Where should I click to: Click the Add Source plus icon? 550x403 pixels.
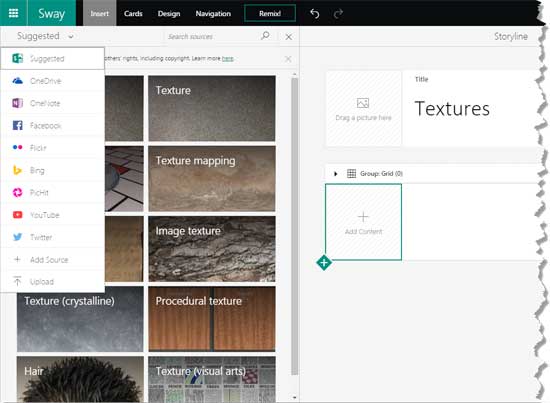tap(17, 259)
